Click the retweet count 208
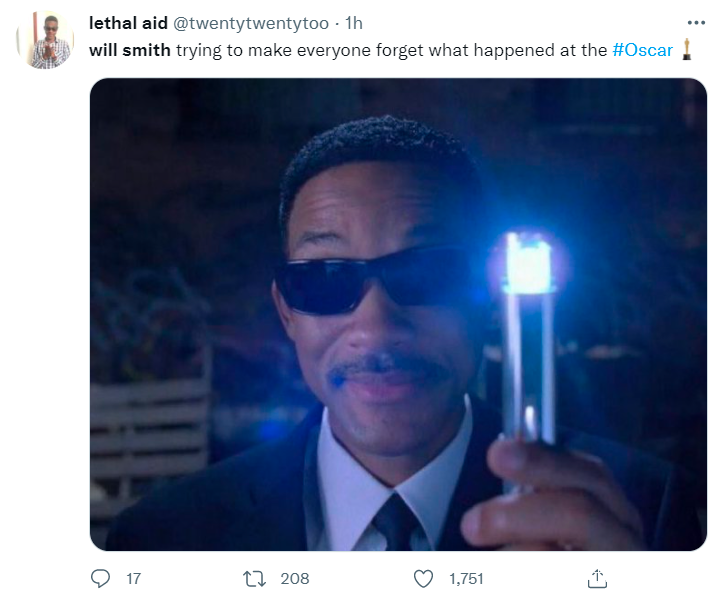This screenshot has height=598, width=726. pos(295,578)
